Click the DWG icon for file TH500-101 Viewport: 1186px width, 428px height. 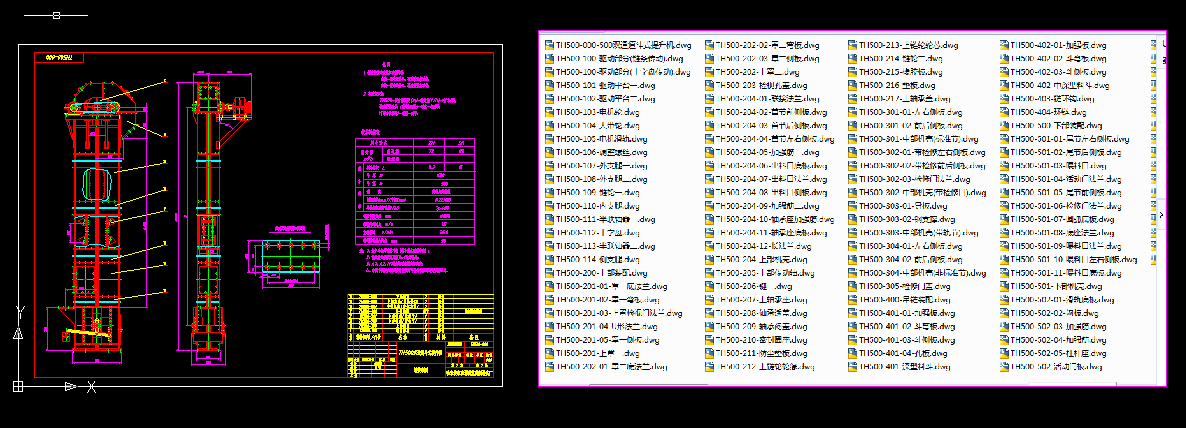pyautogui.click(x=549, y=86)
